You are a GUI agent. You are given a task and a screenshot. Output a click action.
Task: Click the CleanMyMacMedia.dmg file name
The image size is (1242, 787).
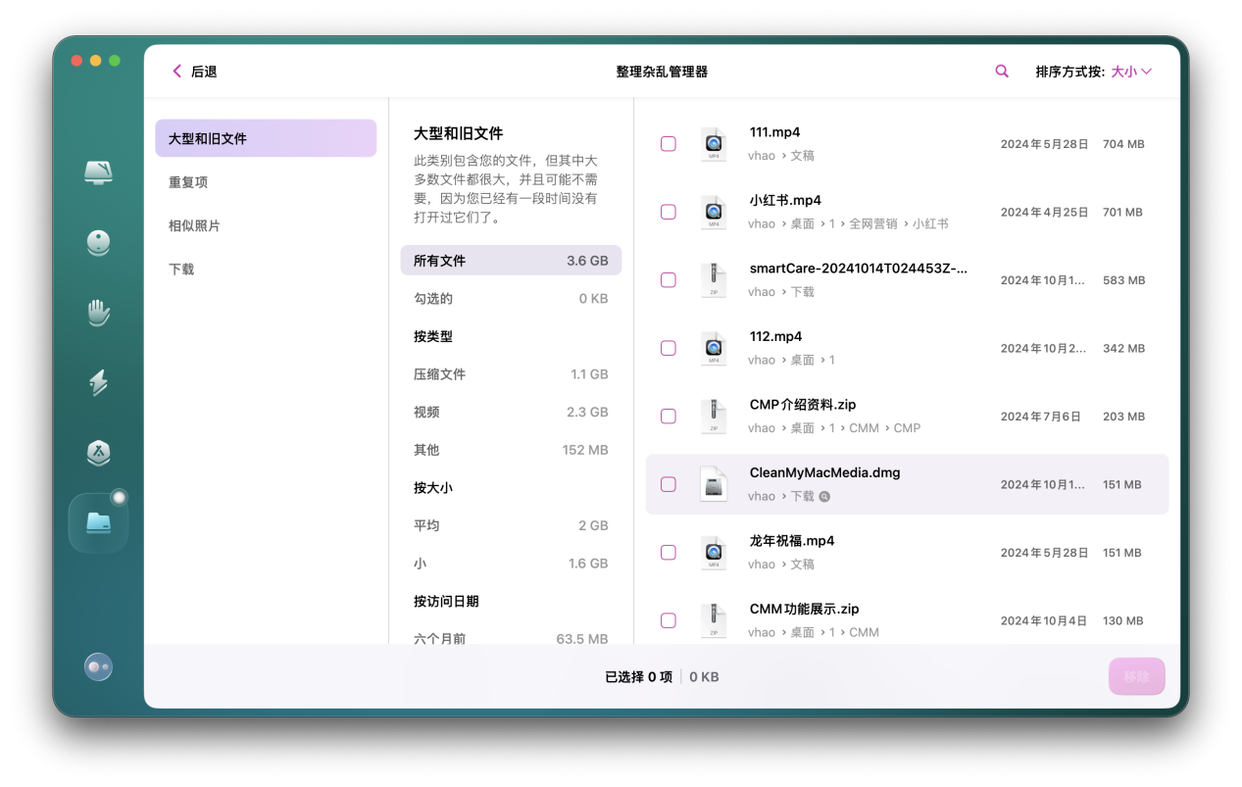825,472
